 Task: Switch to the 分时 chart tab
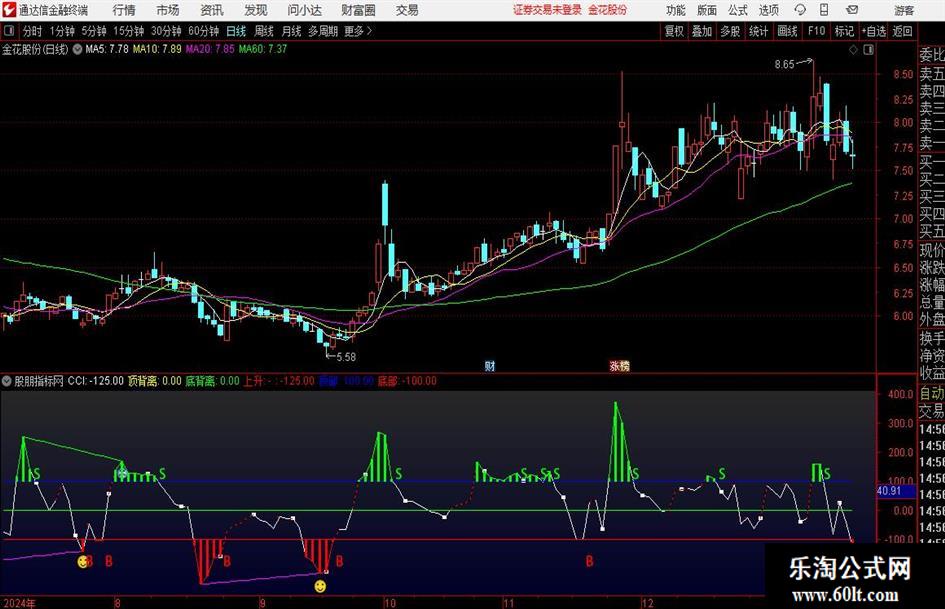click(x=32, y=31)
